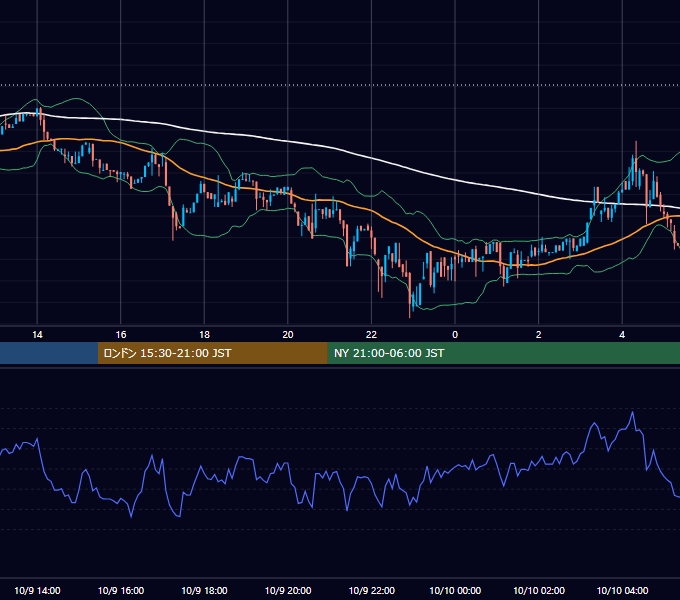Select the 2 hour axis label

538,335
